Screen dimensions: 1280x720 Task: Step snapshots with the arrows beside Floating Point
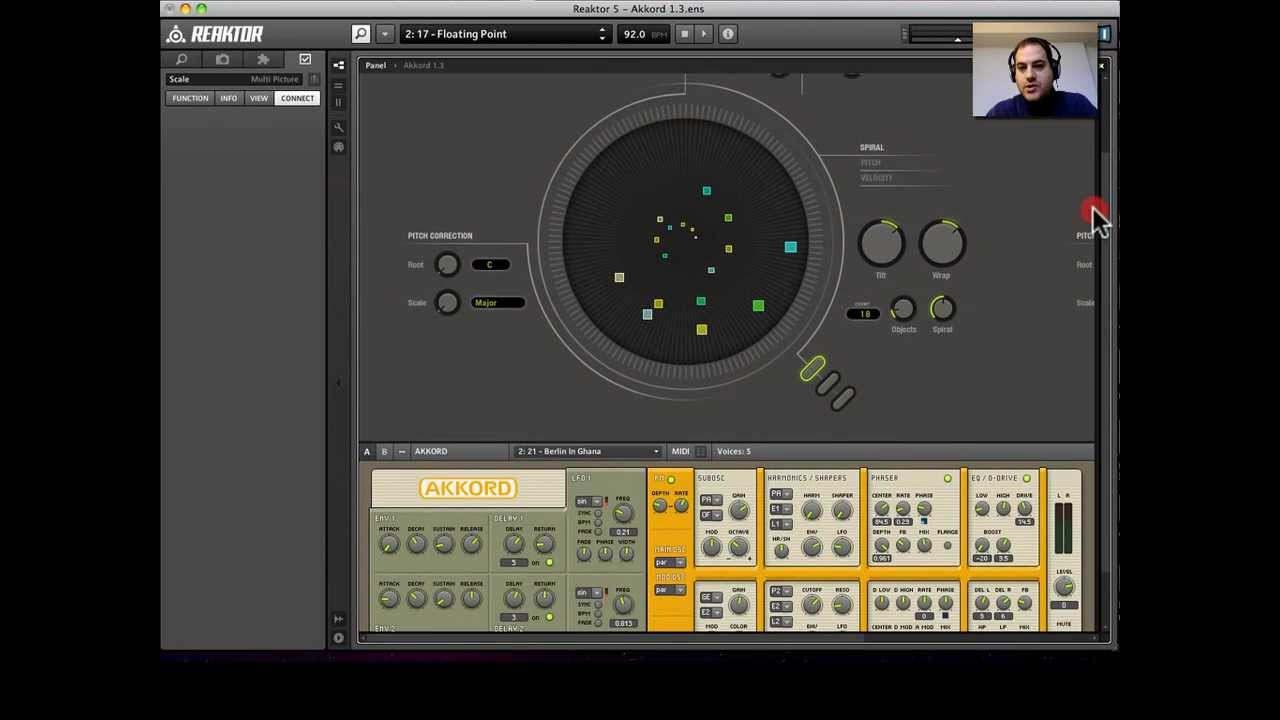pyautogui.click(x=602, y=34)
